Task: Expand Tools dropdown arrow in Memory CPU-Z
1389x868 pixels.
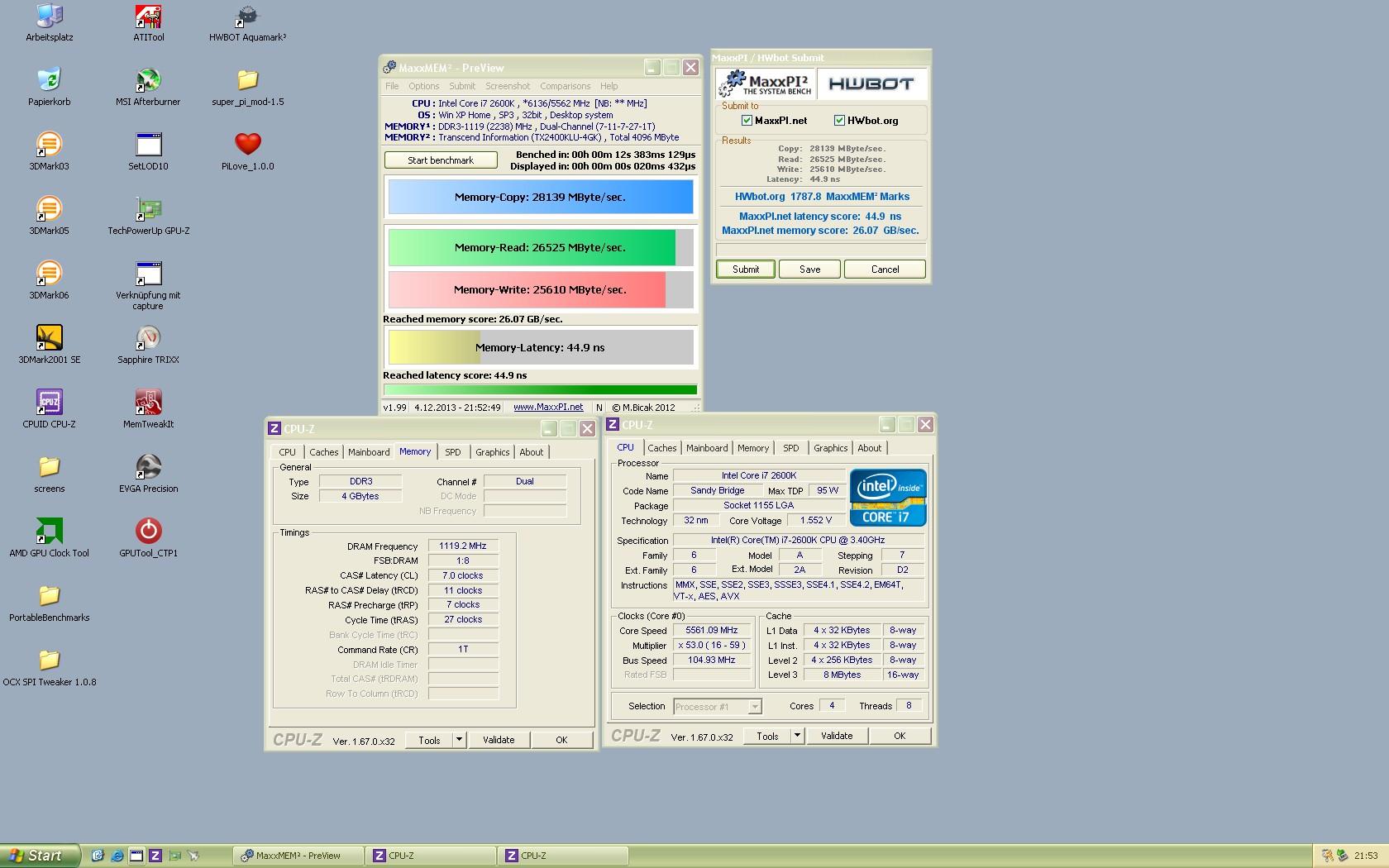Action: (x=459, y=740)
